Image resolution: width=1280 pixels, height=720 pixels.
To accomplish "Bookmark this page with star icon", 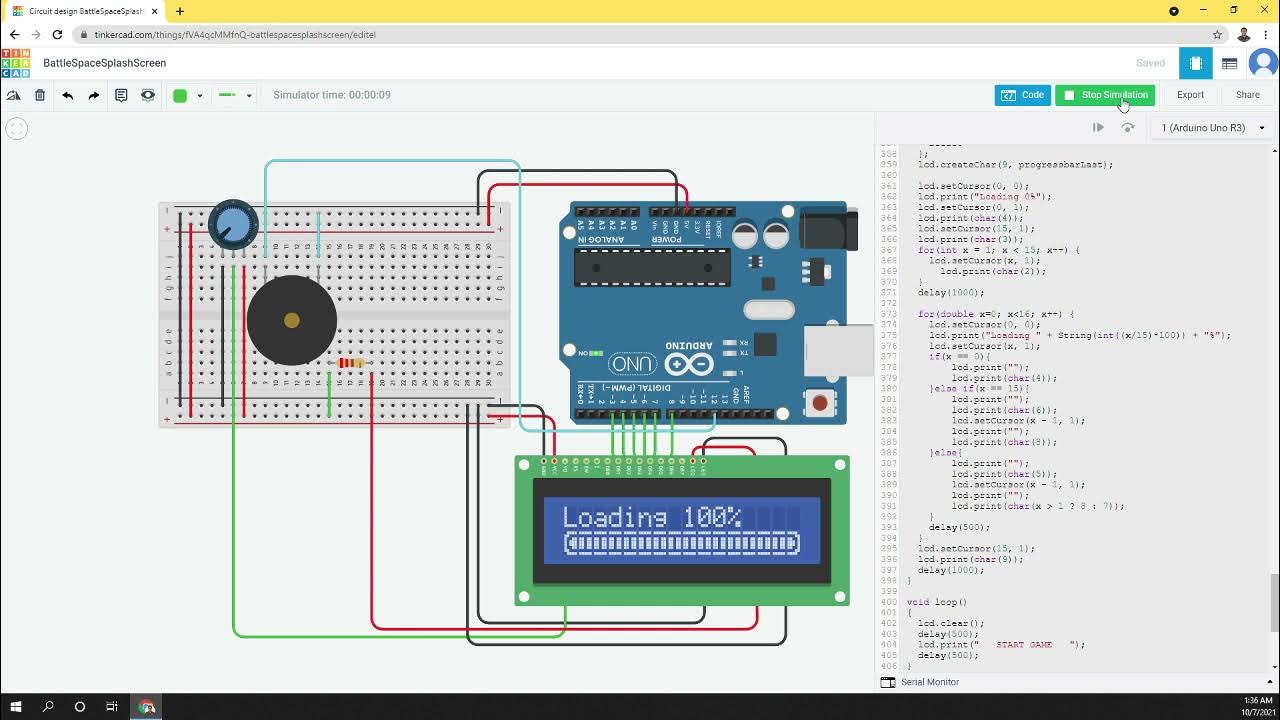I will [x=1217, y=34].
